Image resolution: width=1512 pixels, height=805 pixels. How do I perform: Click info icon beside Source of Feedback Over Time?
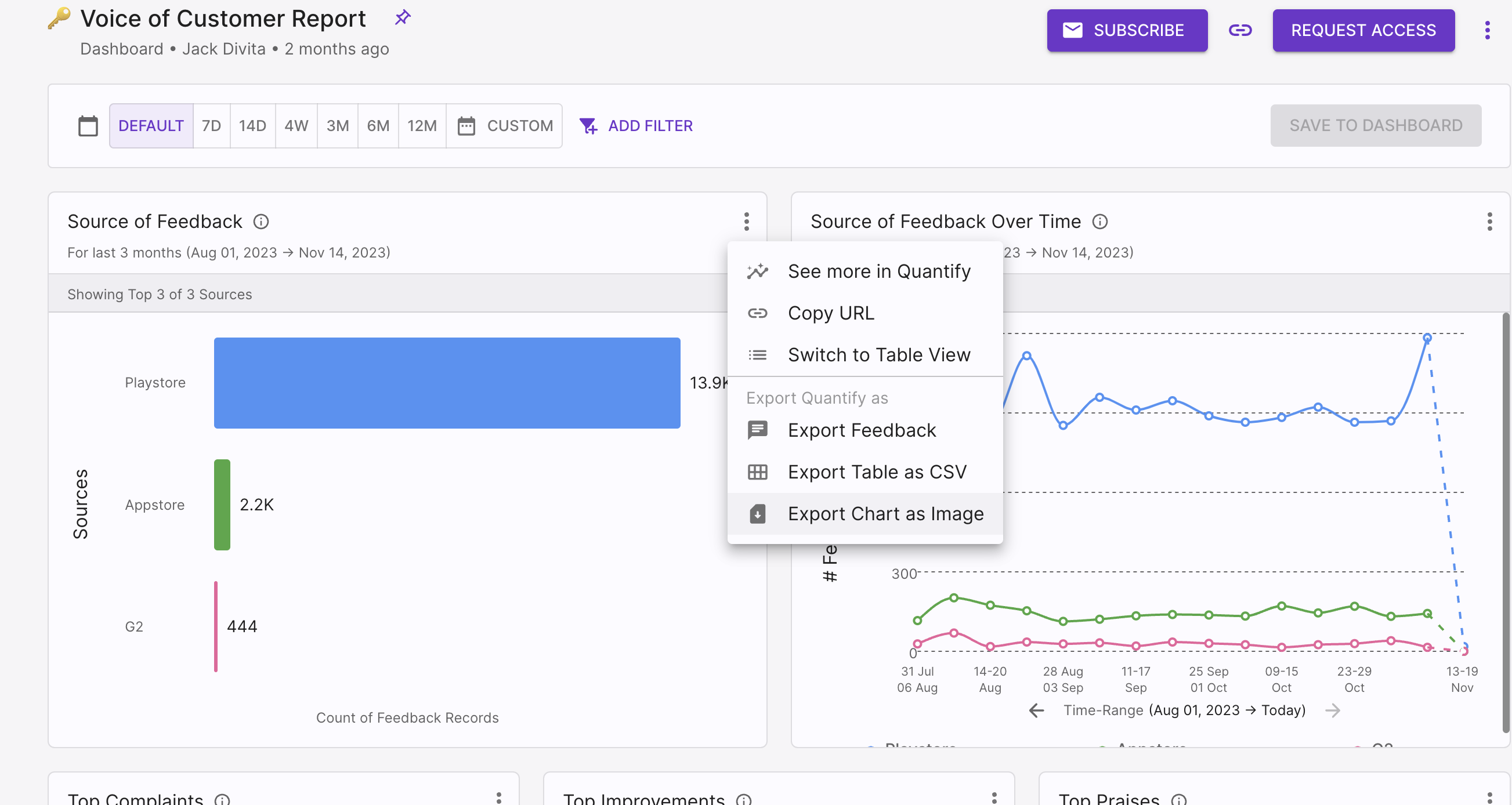click(x=1099, y=222)
